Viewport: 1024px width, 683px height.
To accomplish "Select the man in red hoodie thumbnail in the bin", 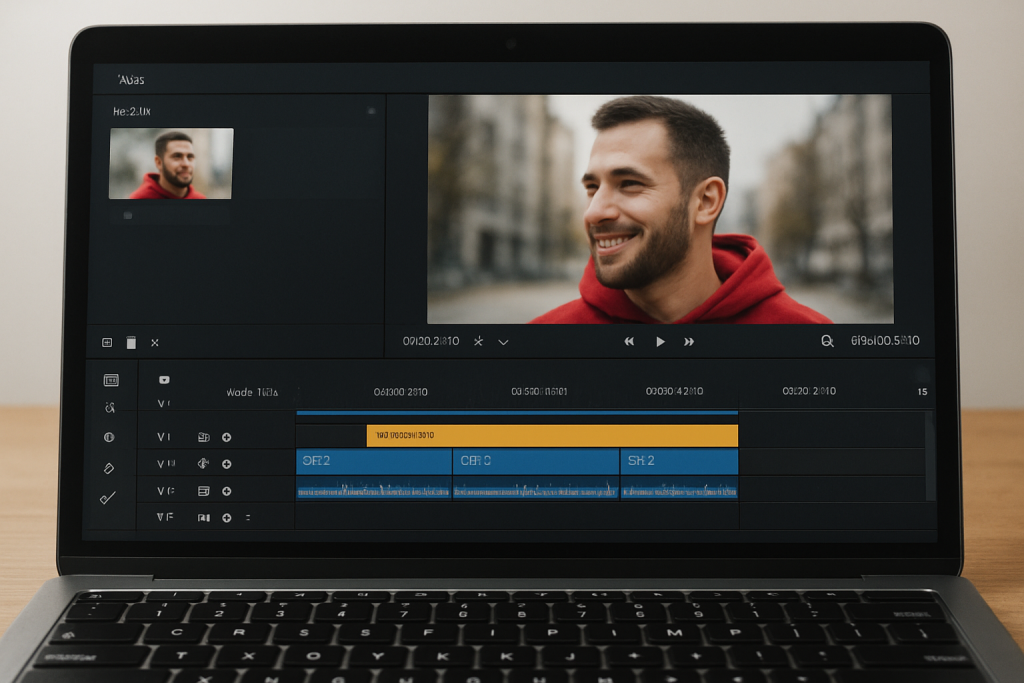I will pos(171,163).
